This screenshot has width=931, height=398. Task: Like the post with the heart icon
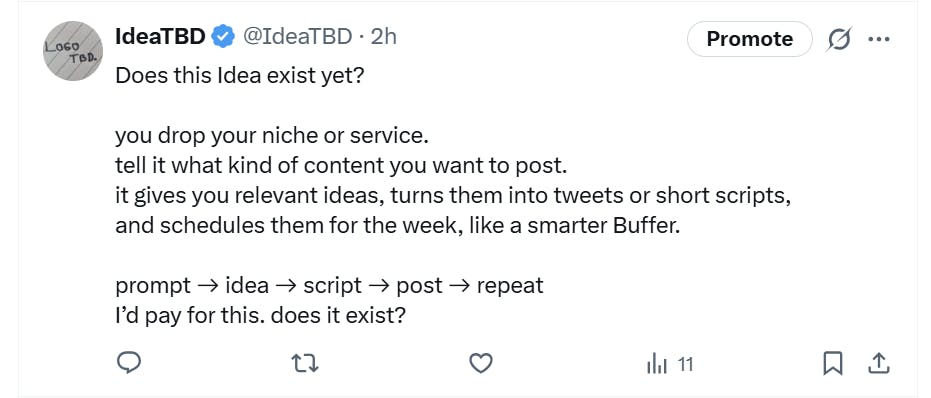(481, 363)
